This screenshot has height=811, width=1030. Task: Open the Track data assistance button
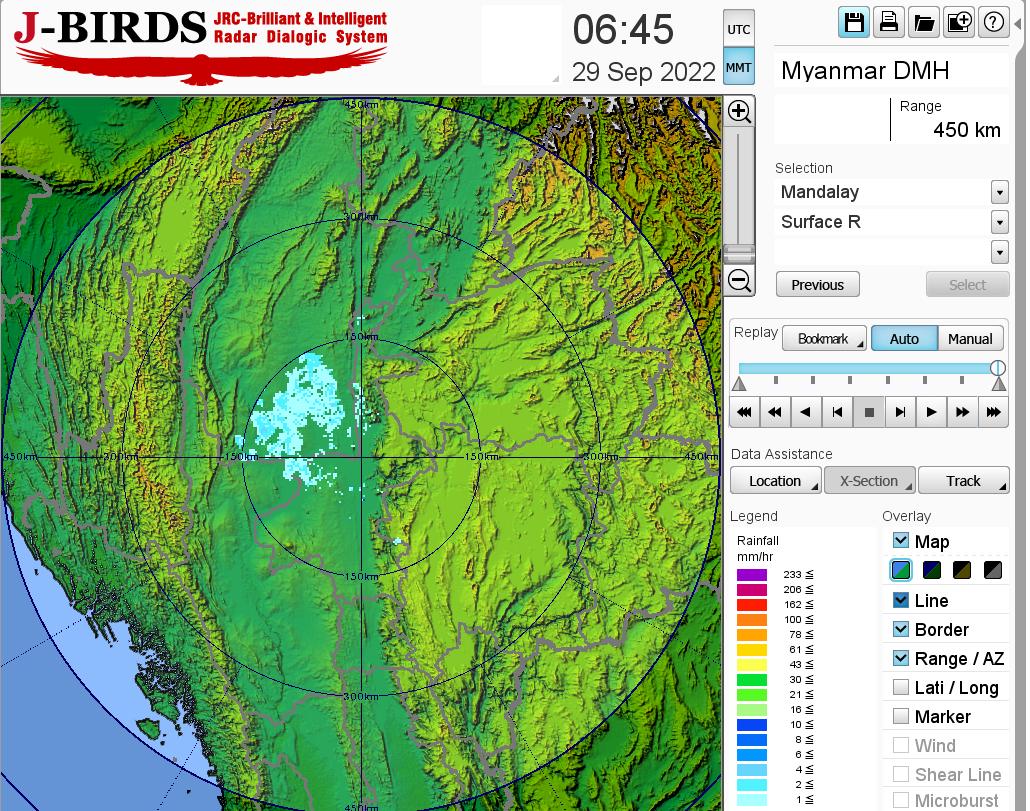963,481
